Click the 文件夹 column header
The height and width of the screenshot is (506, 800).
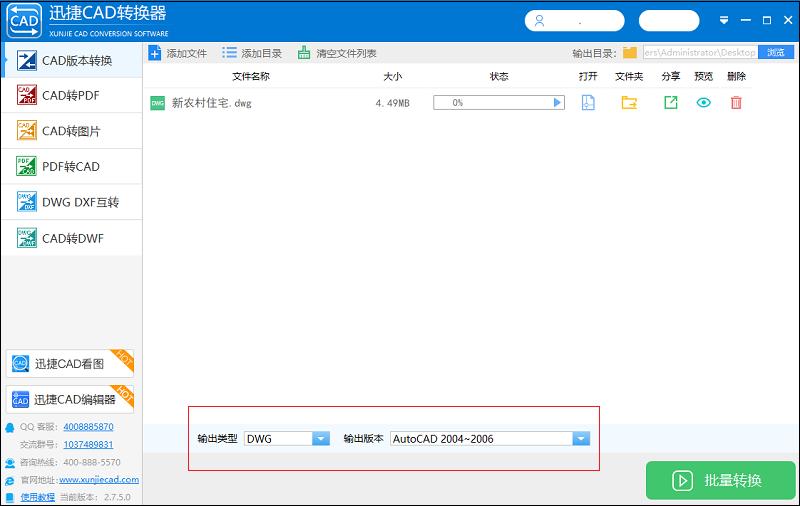tap(629, 76)
